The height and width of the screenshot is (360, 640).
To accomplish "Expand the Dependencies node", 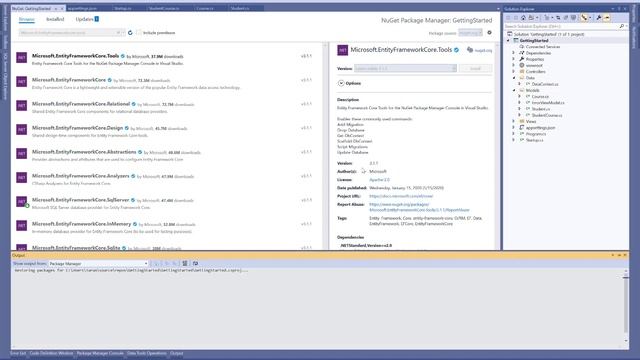I will (513, 53).
